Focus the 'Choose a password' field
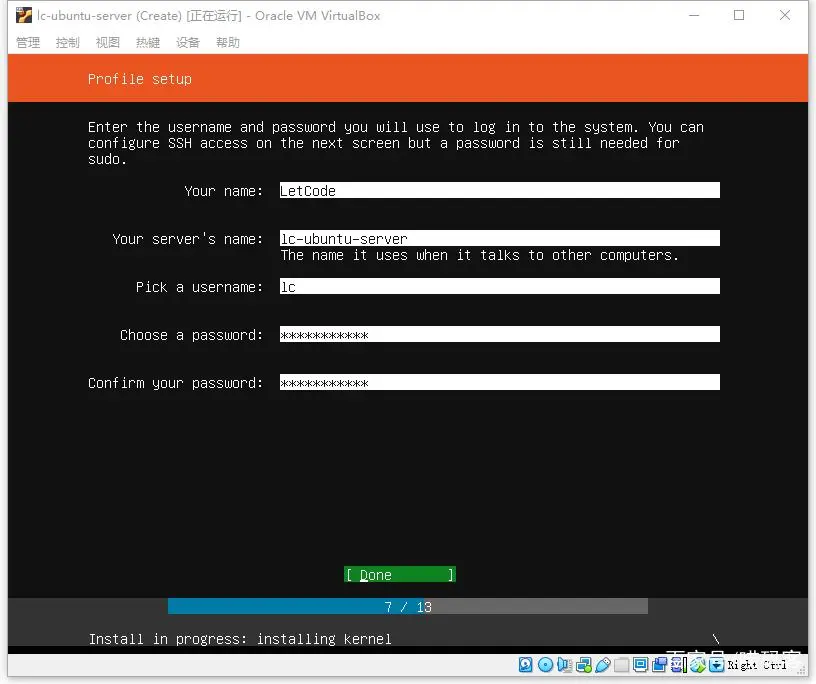Image resolution: width=816 pixels, height=684 pixels. click(500, 334)
